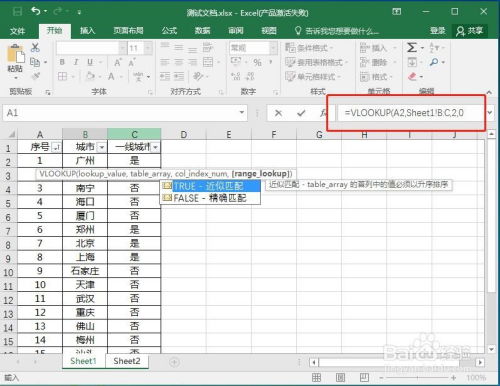Click the Merge and Center icon
The image size is (500, 386).
(208, 62)
